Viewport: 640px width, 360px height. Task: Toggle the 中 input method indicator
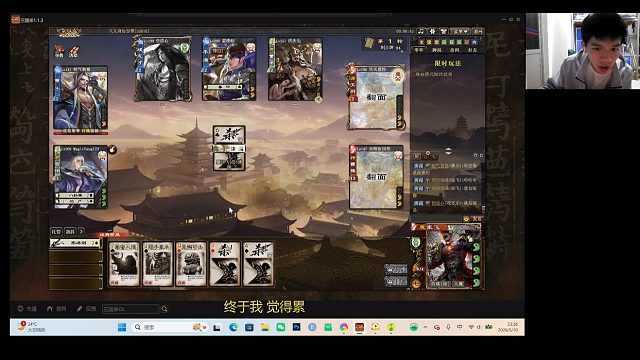[x=460, y=327]
